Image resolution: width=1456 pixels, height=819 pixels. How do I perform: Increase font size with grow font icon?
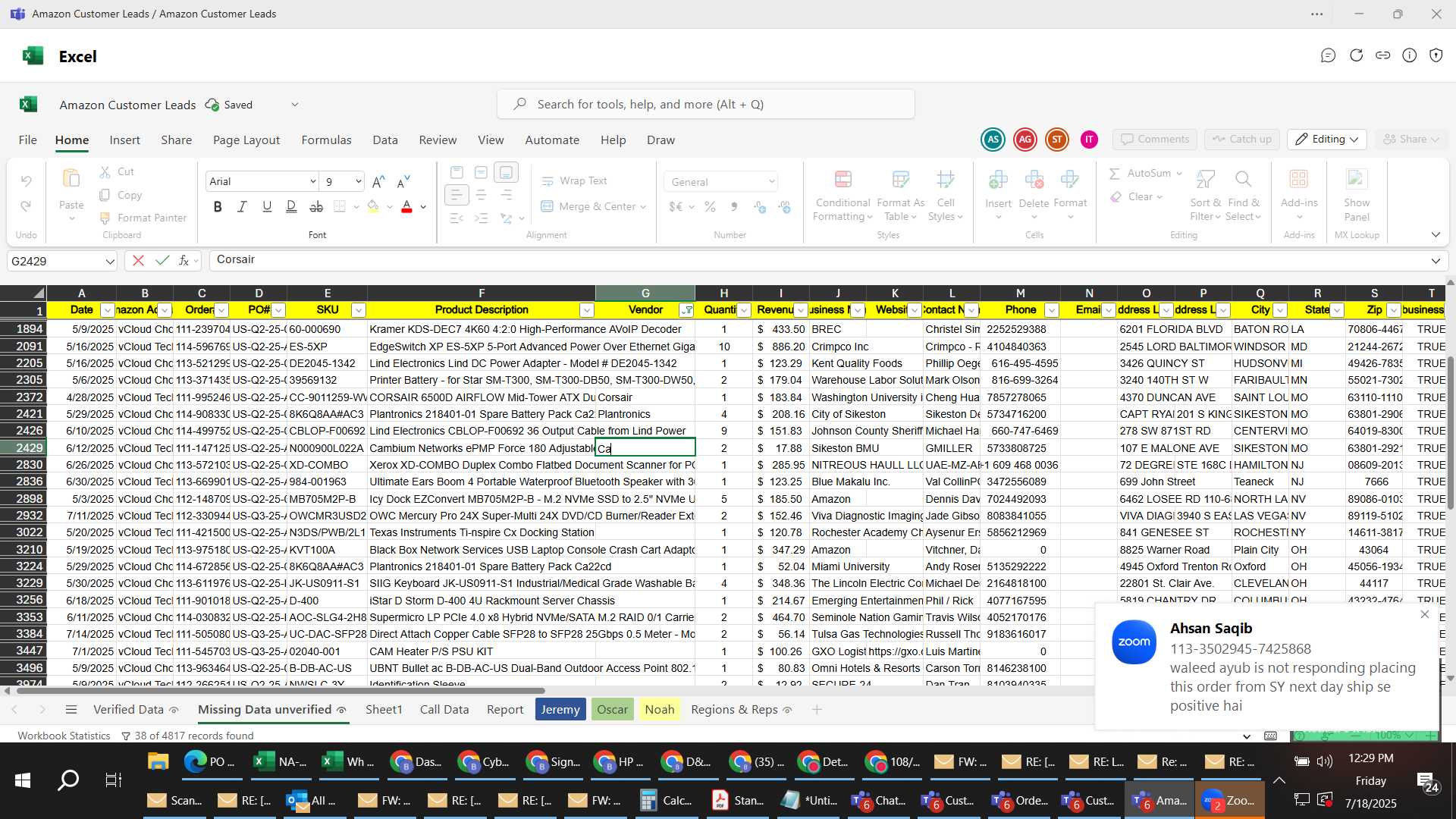pyautogui.click(x=378, y=181)
